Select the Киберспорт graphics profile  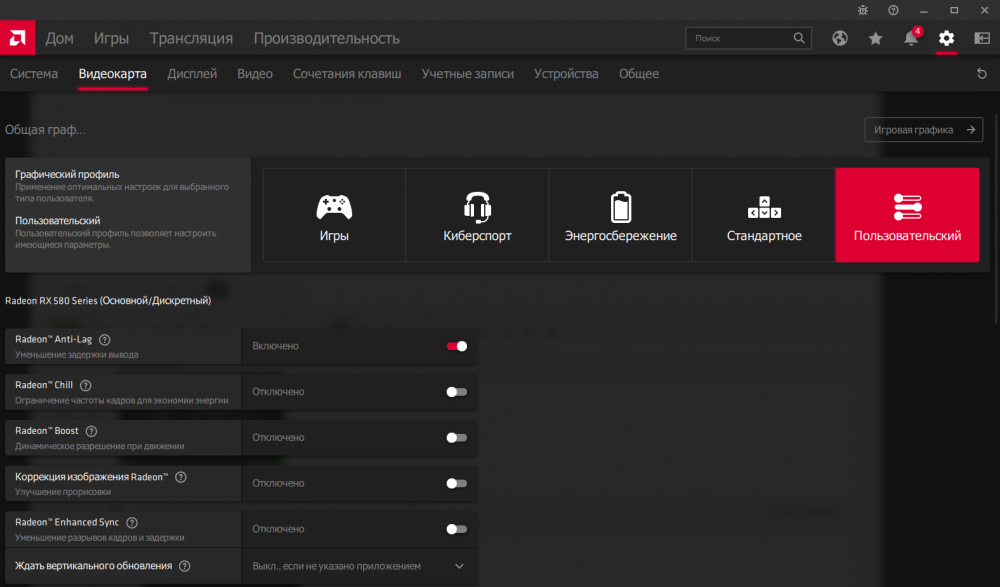pos(477,215)
